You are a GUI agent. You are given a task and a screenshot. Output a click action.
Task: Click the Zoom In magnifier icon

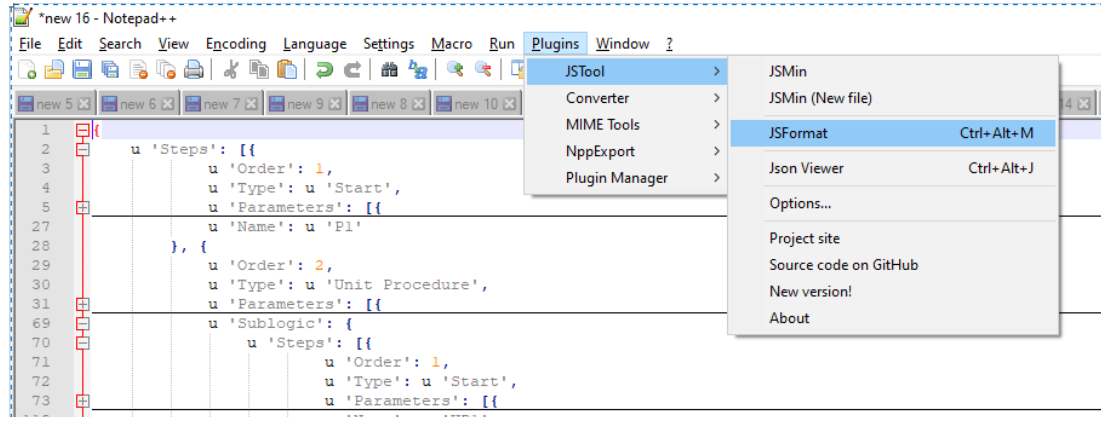tap(456, 69)
